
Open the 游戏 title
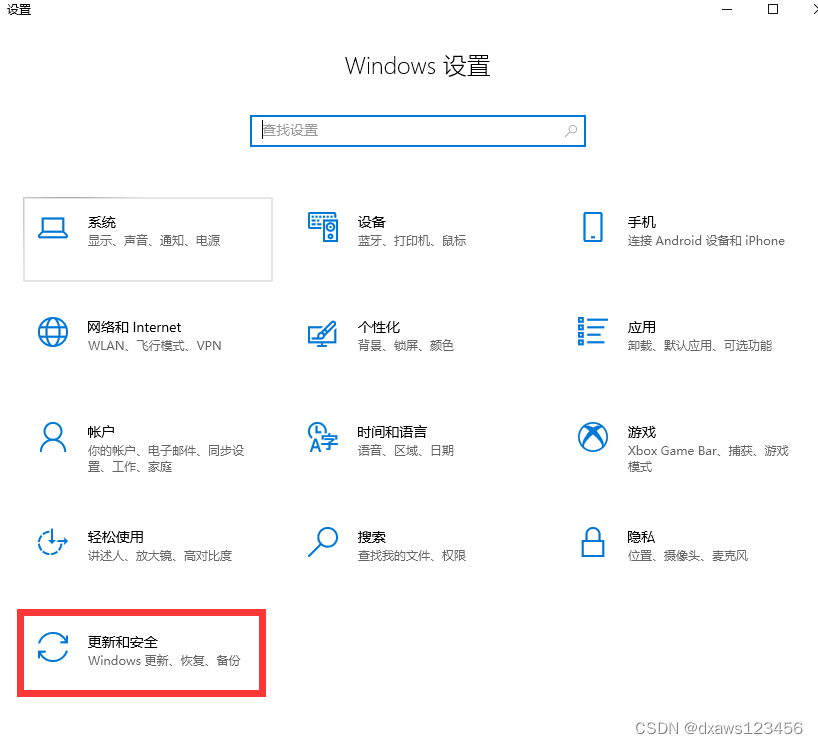pos(642,432)
